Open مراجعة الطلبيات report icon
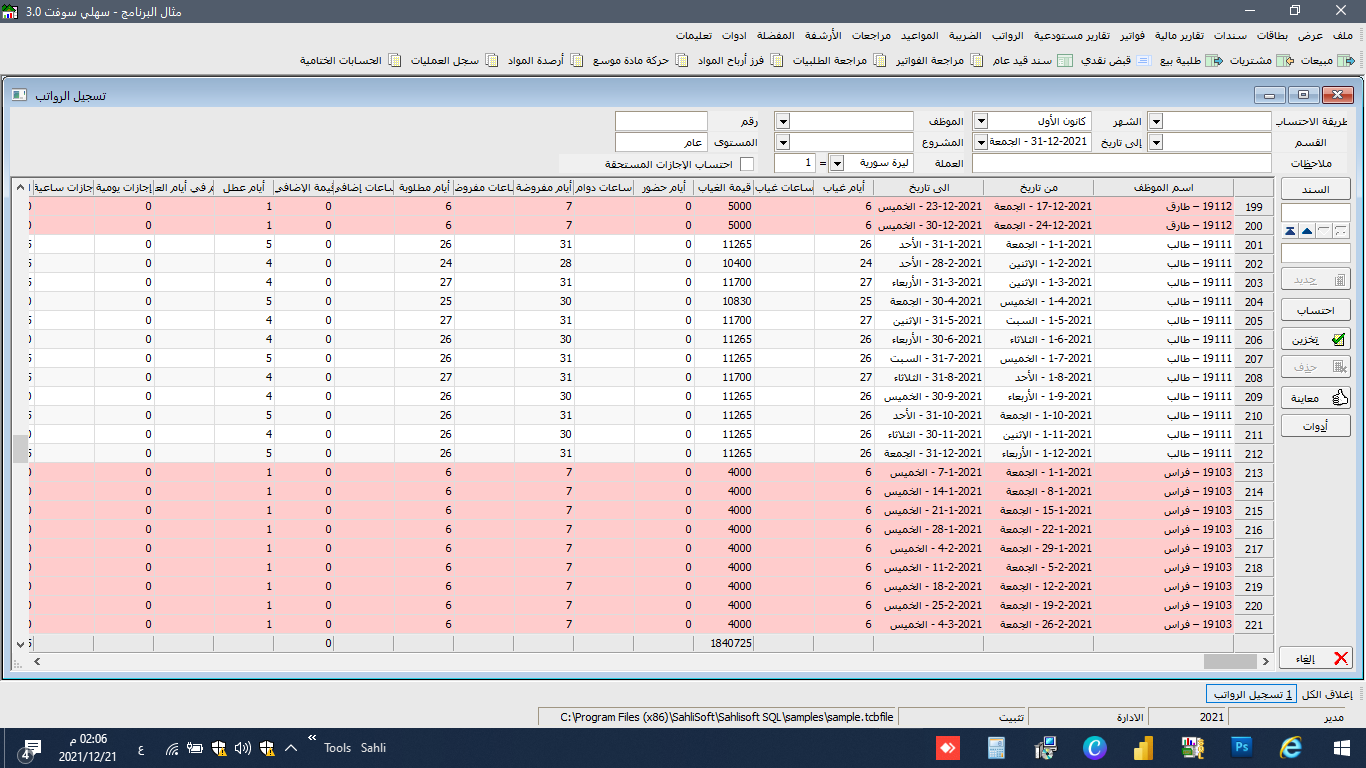The image size is (1366, 768). click(x=880, y=61)
